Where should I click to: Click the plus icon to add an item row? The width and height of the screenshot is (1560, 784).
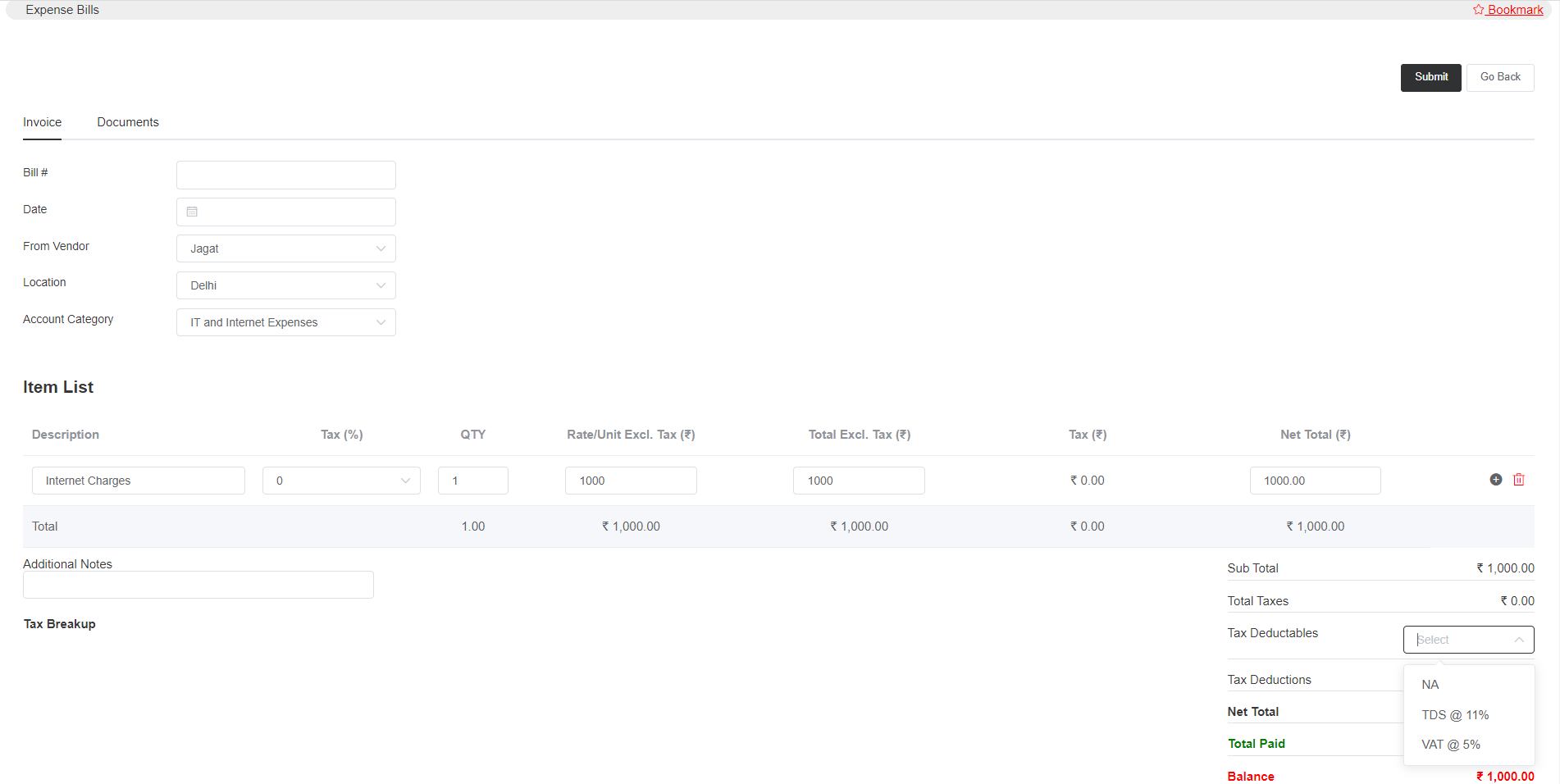pos(1495,479)
